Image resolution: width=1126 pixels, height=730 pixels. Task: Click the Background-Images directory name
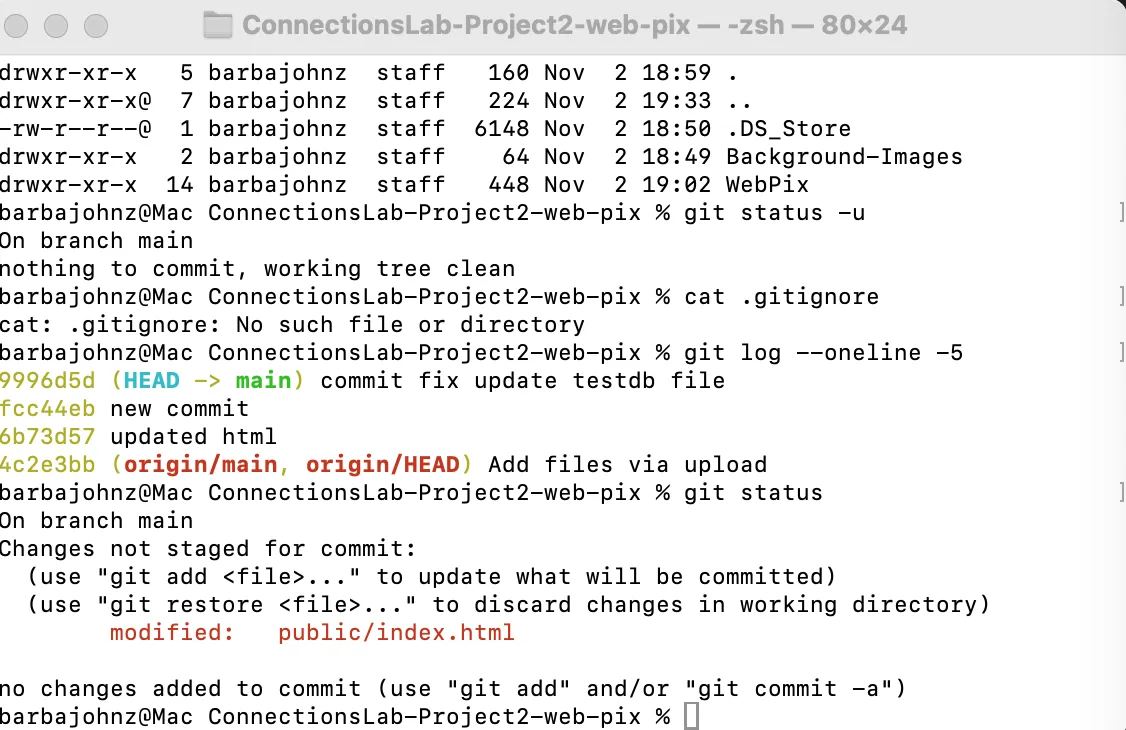click(844, 157)
